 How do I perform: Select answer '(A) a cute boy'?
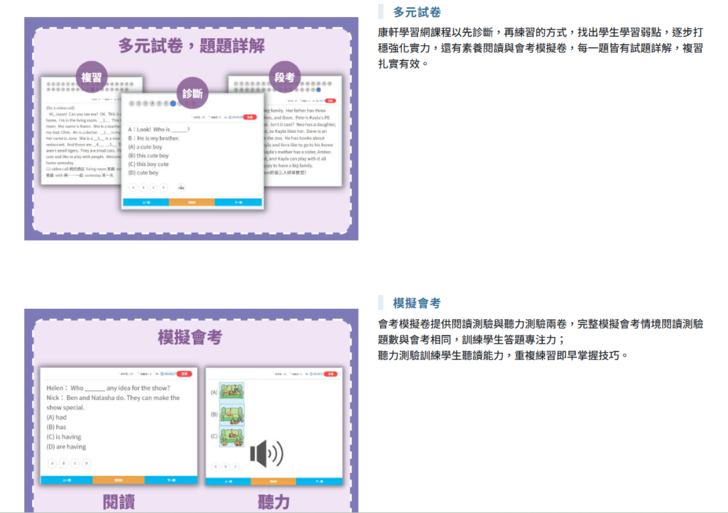(x=150, y=146)
